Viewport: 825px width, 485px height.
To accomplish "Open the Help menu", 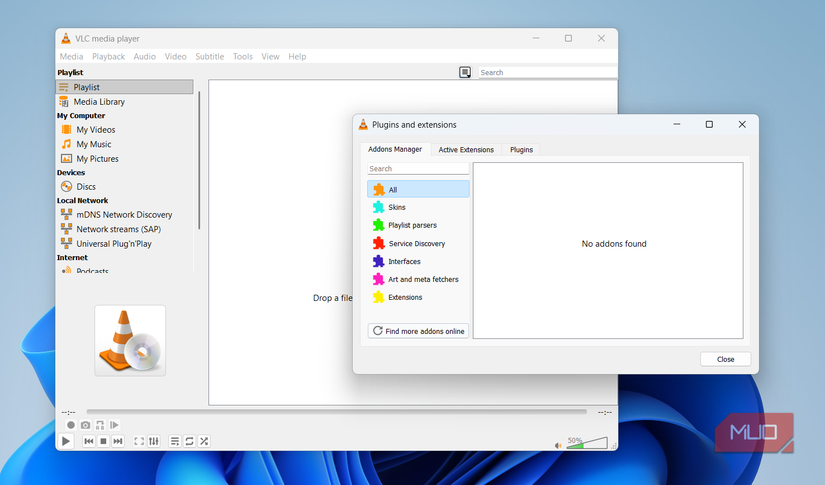I will (297, 56).
